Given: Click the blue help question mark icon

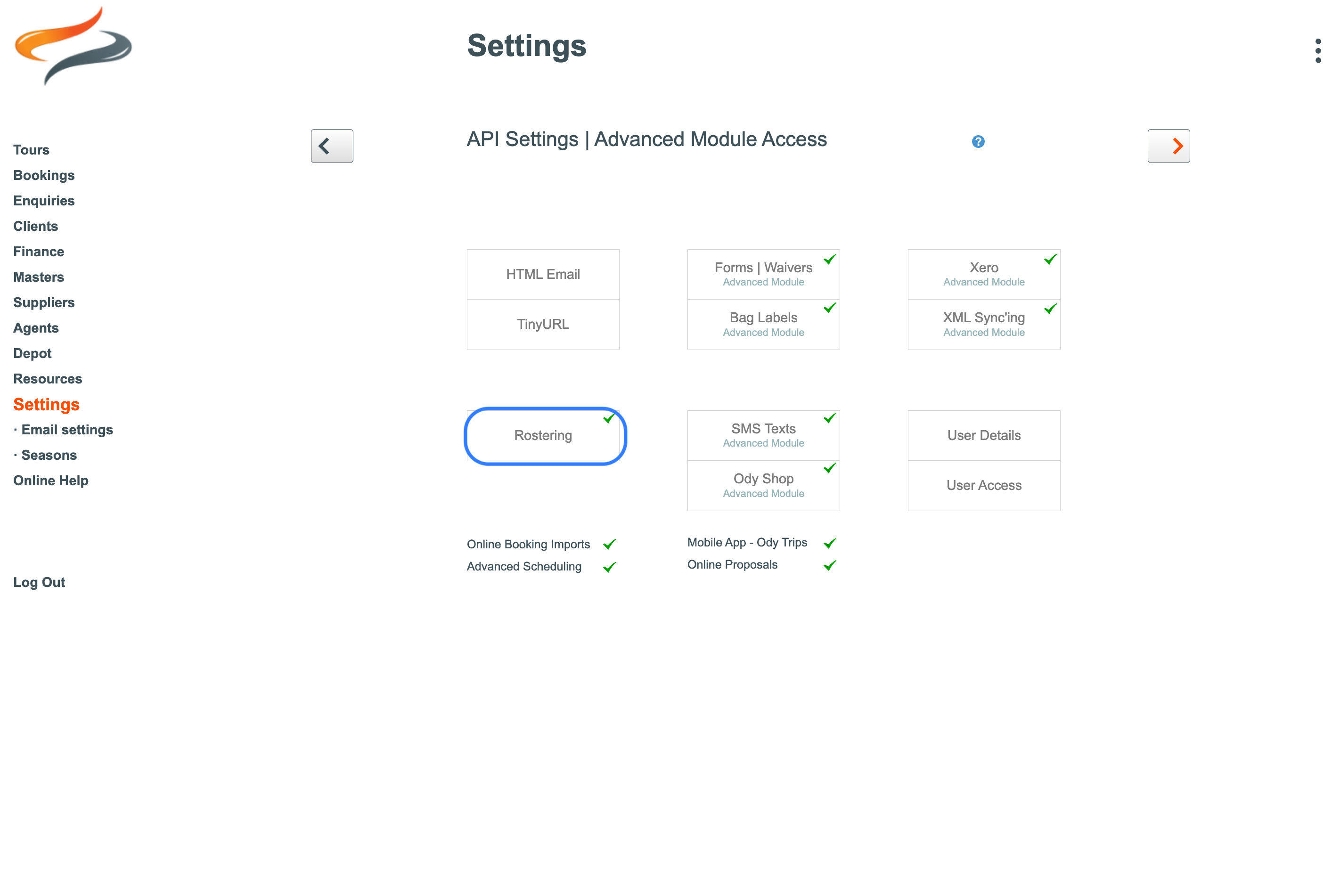Looking at the screenshot, I should (x=978, y=141).
